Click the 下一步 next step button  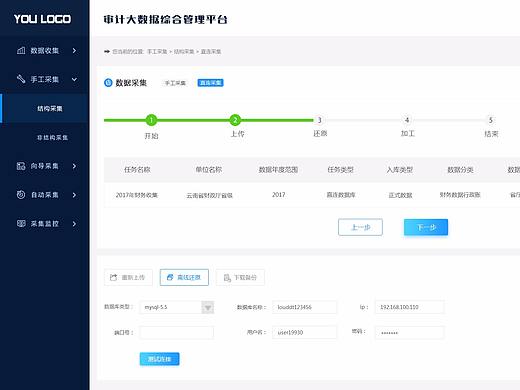click(426, 227)
